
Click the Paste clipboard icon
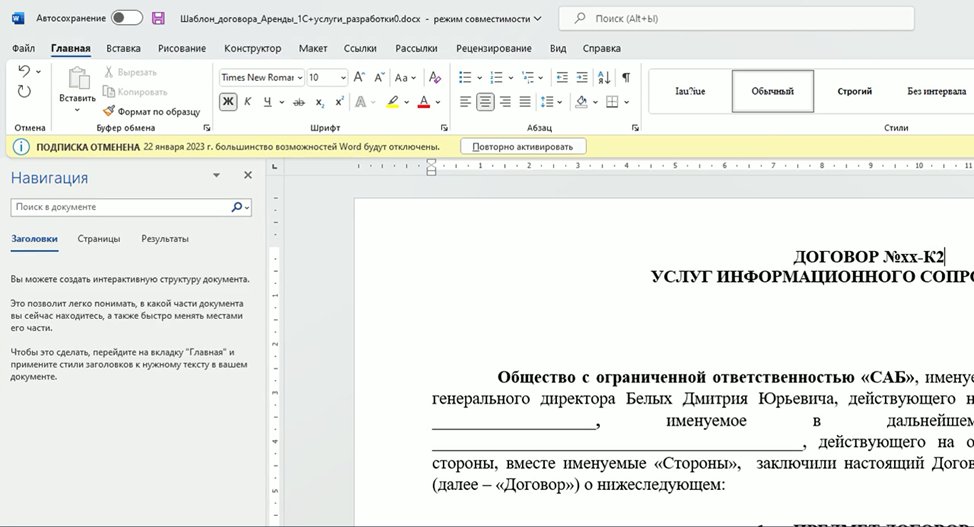tap(78, 78)
